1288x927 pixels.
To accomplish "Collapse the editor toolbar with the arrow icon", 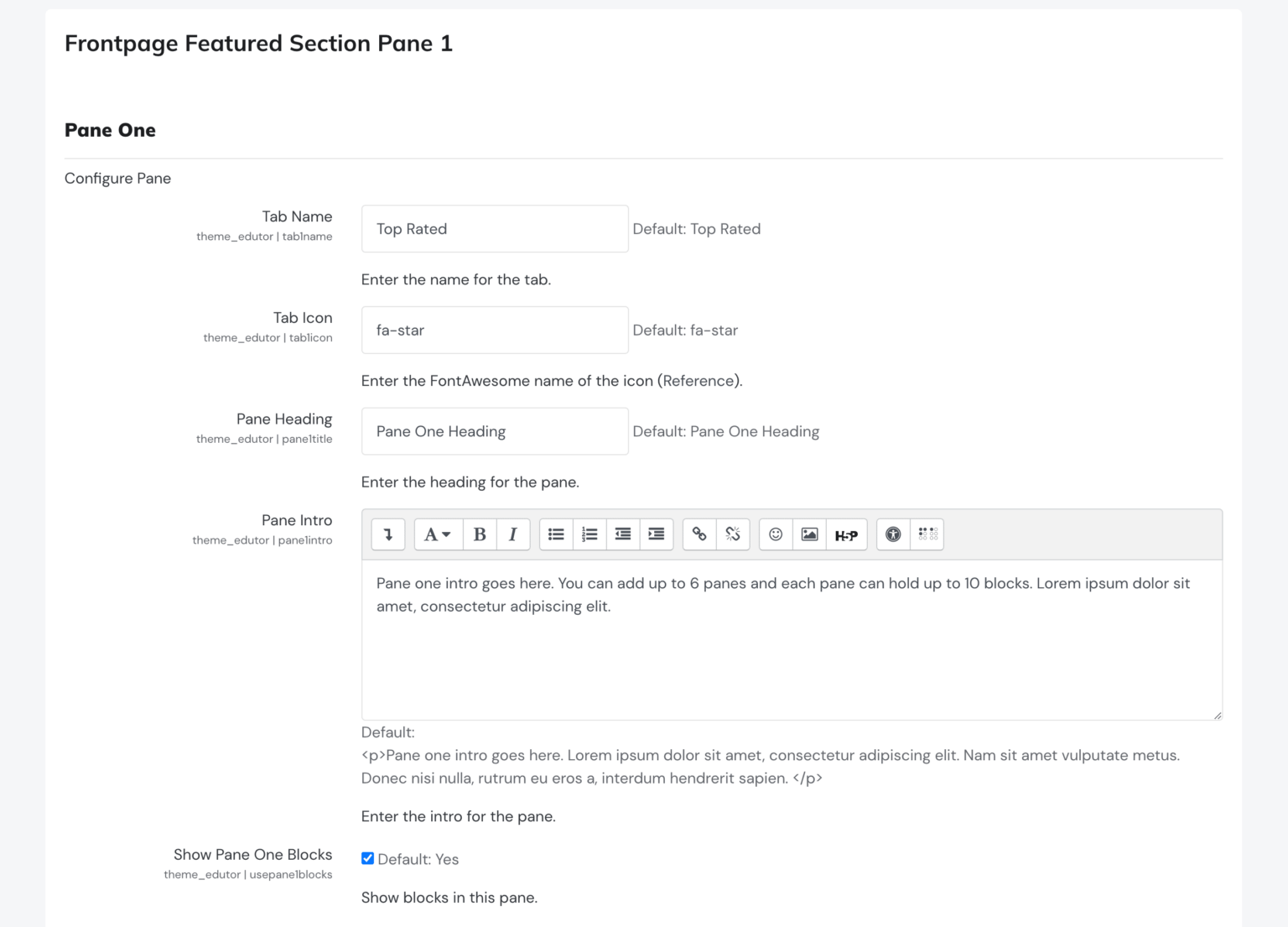I will [x=387, y=534].
